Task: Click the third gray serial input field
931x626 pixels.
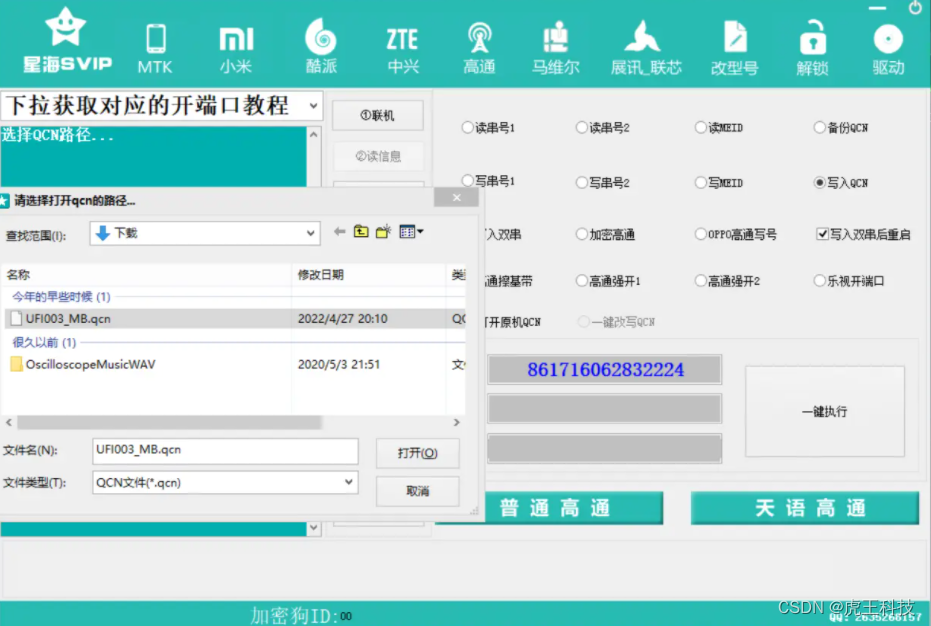Action: click(604, 448)
